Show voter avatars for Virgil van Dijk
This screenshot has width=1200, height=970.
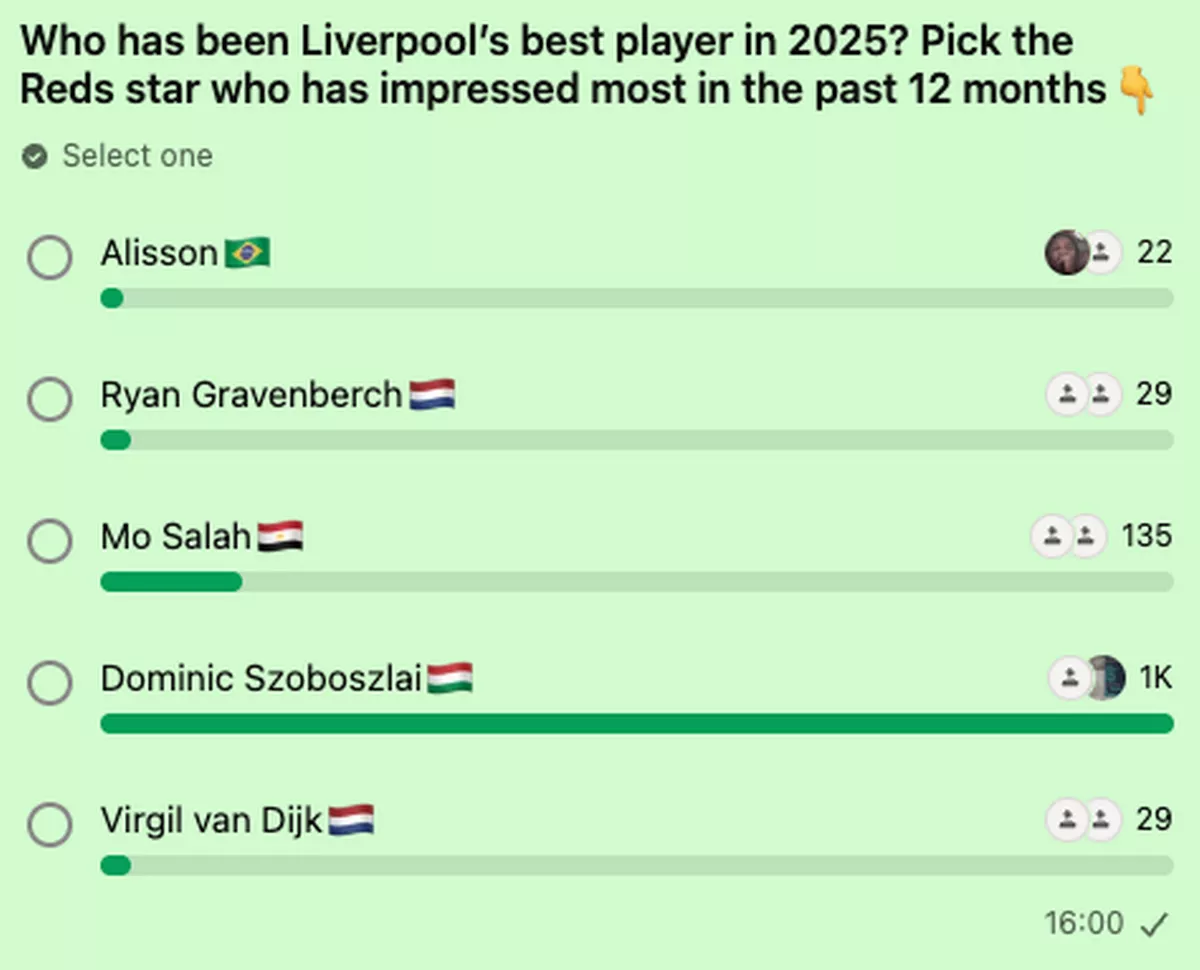(1083, 821)
